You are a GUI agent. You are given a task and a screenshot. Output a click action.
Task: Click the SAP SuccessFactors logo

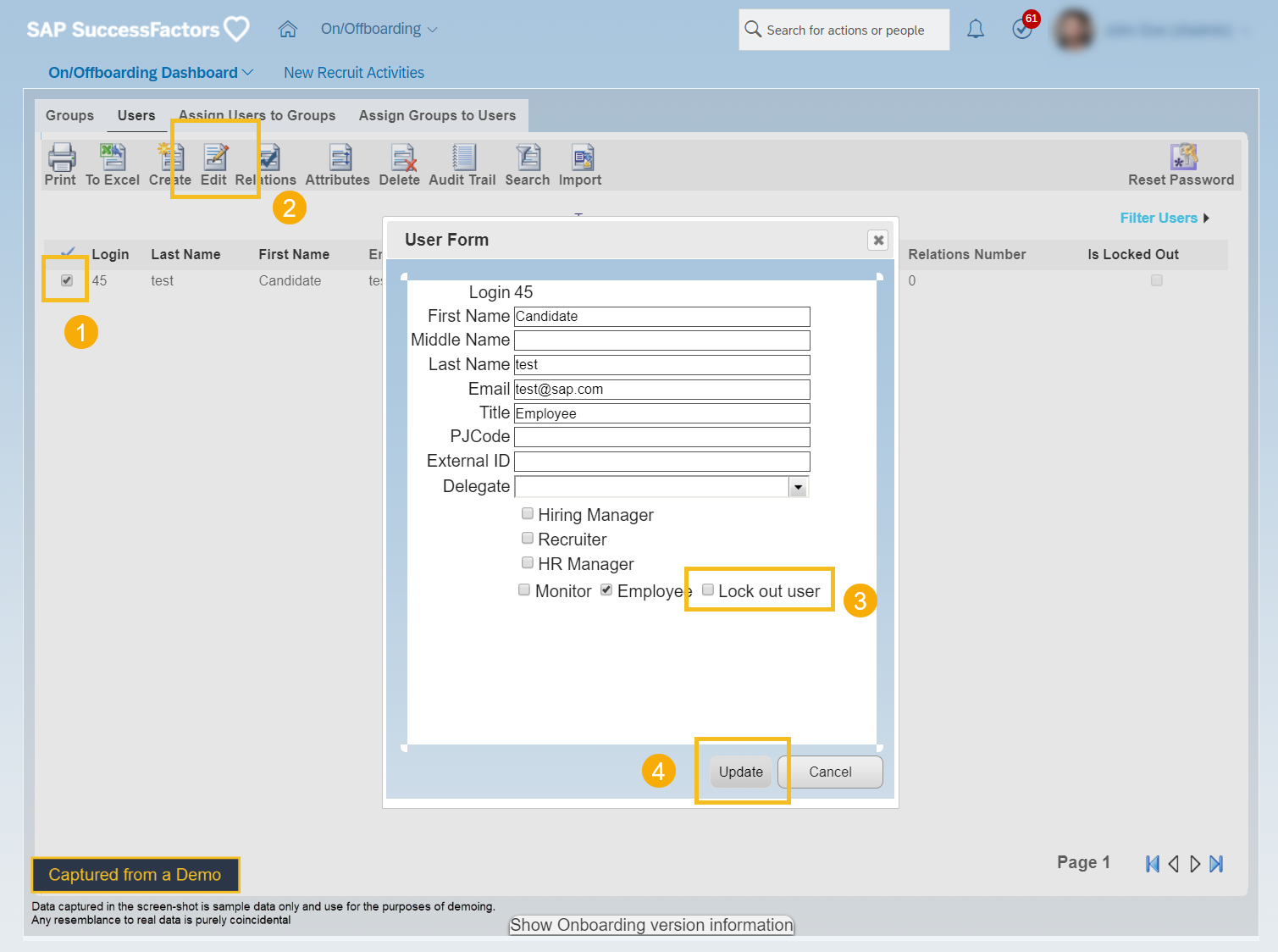[138, 30]
